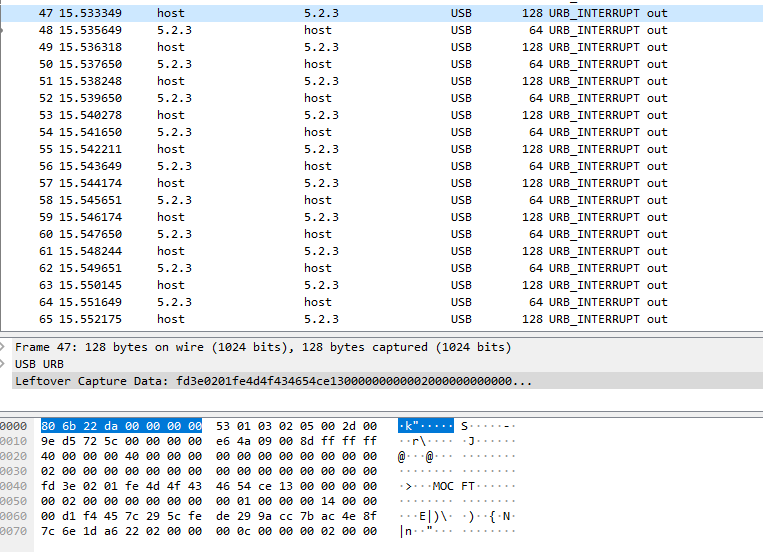Viewport: 763px width, 552px height.
Task: Select packet 61 at 15.548244
Action: pos(382,252)
